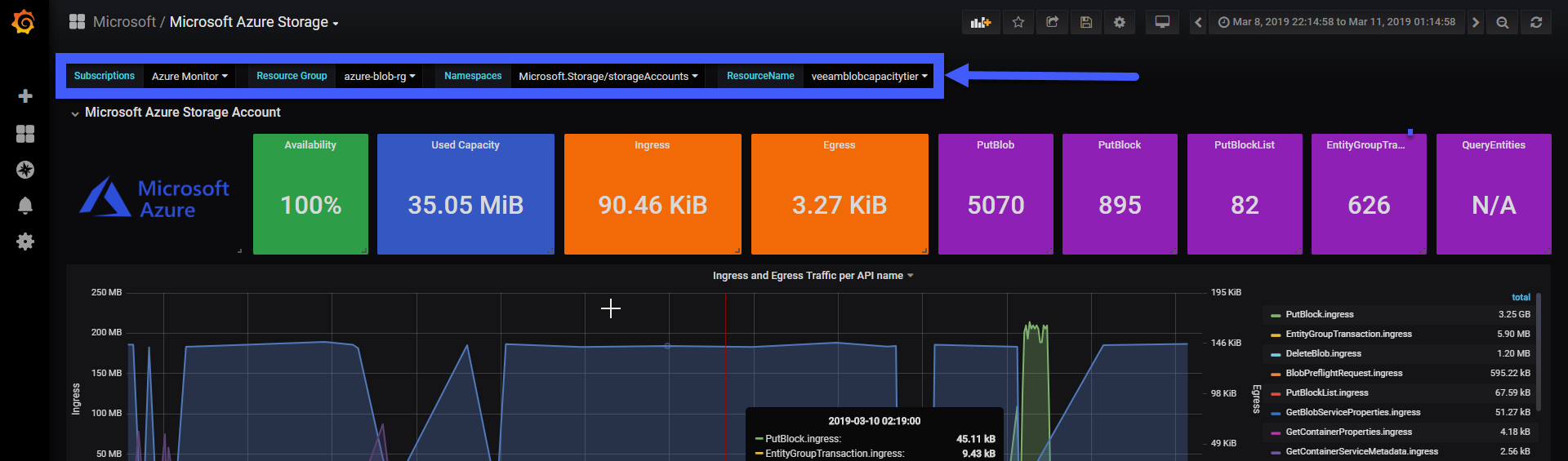Open the Dashboards sidebar icon

25,134
